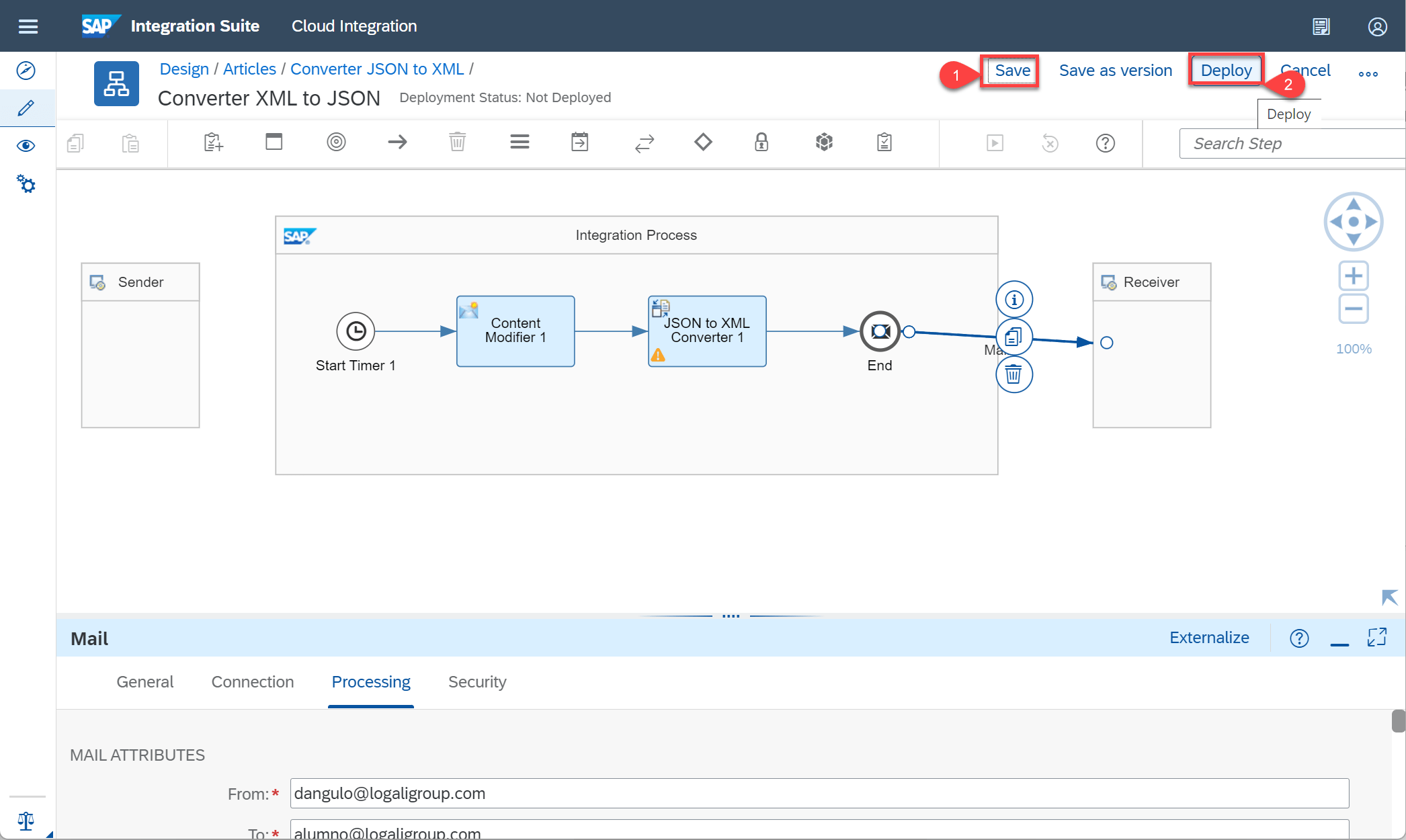Click the Externalize link
Image resolution: width=1406 pixels, height=840 pixels.
coord(1209,638)
